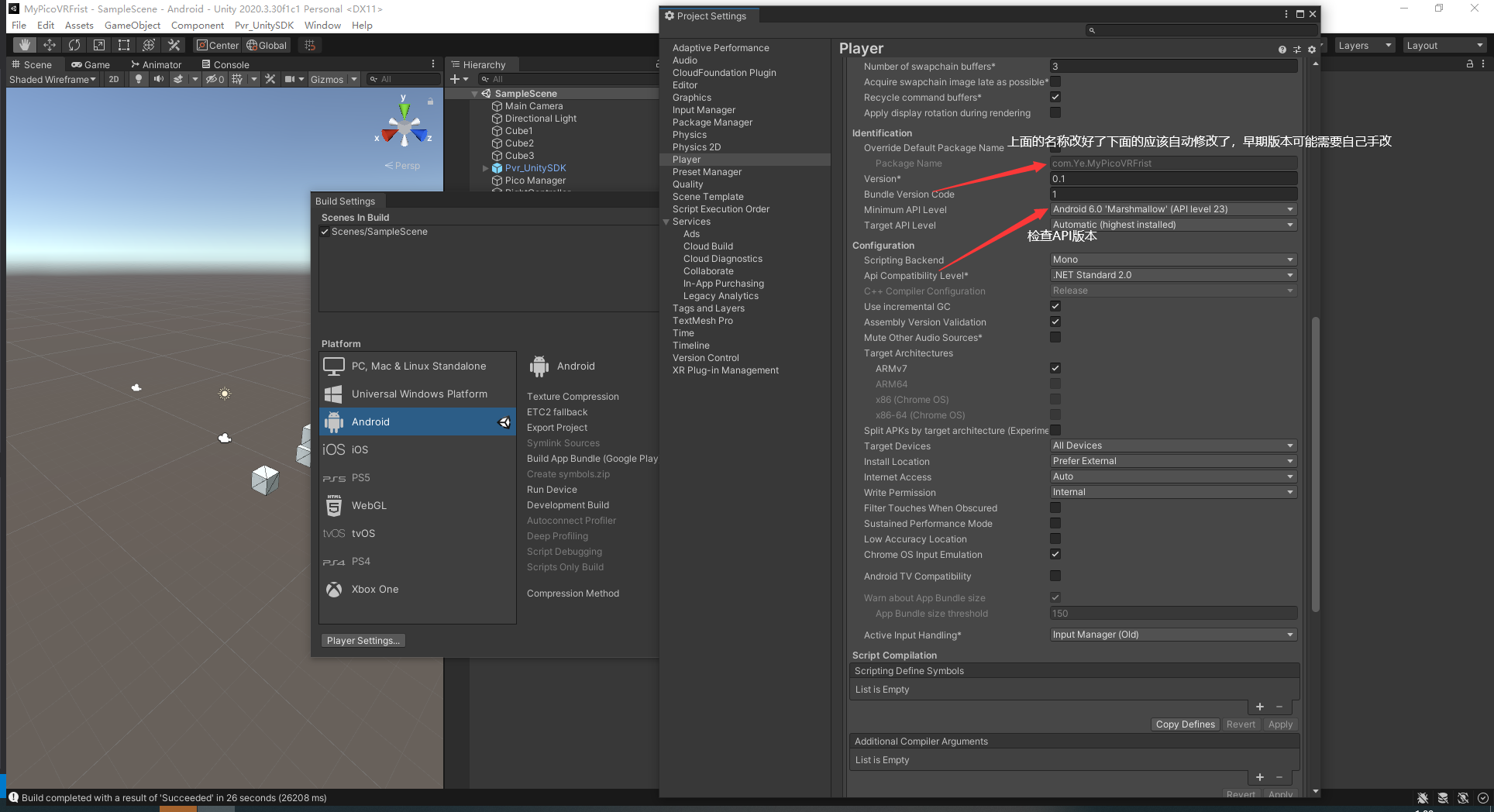Screen dimensions: 1494x812
Task: Open Shaded Wireframe draw mode dropdown
Action: [x=53, y=79]
